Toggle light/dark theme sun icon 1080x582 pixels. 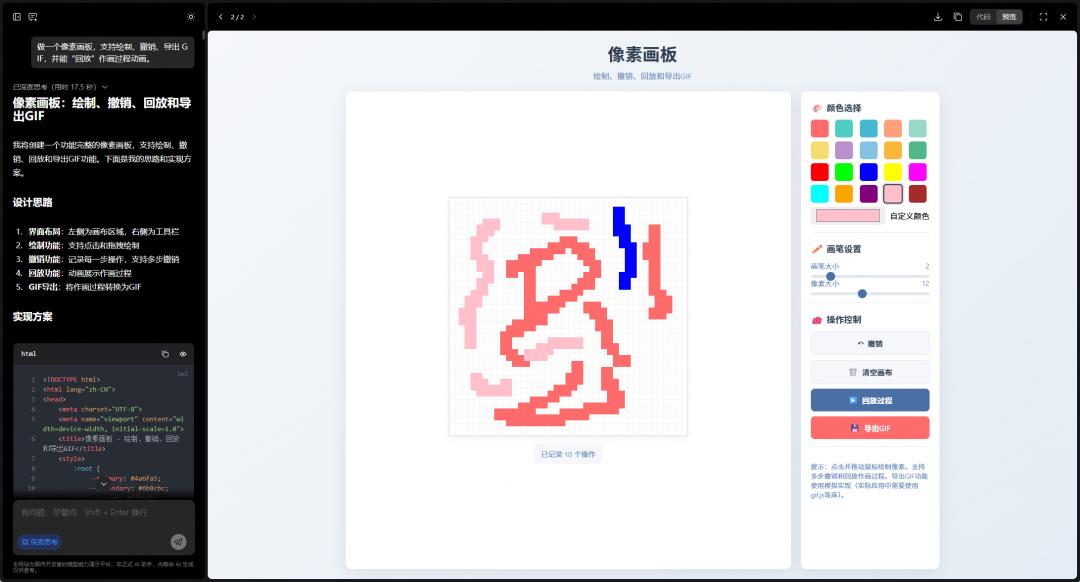191,17
